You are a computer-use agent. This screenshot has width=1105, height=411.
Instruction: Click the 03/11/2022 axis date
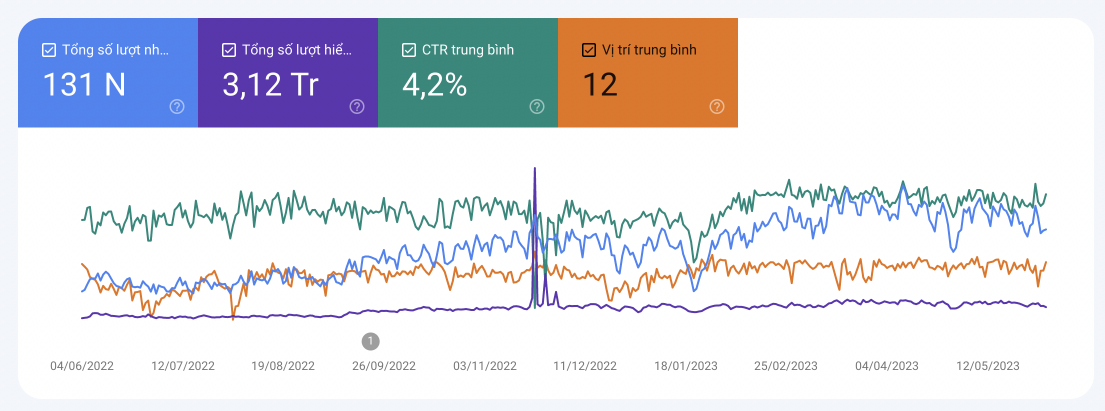pyautogui.click(x=485, y=366)
